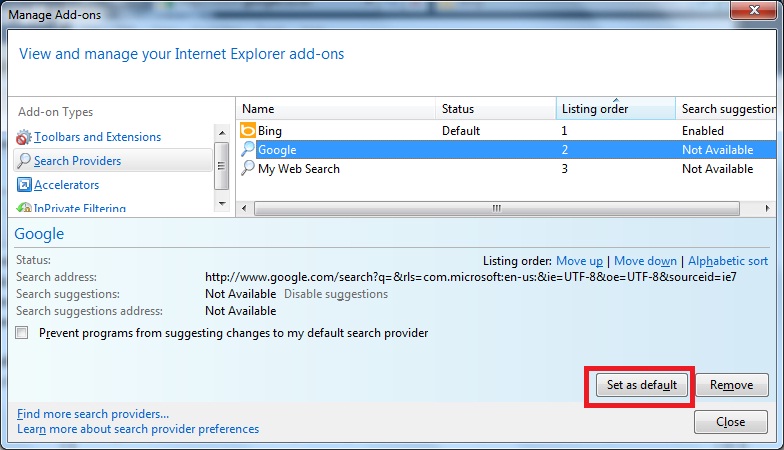
Task: Click the InPrivate Filtering icon
Action: point(24,208)
